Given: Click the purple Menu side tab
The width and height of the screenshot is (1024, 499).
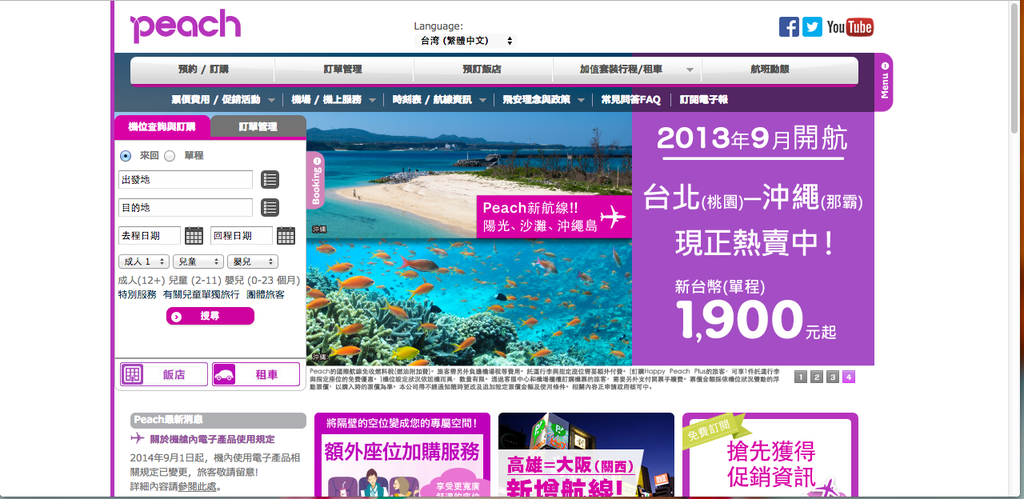Looking at the screenshot, I should pos(884,82).
